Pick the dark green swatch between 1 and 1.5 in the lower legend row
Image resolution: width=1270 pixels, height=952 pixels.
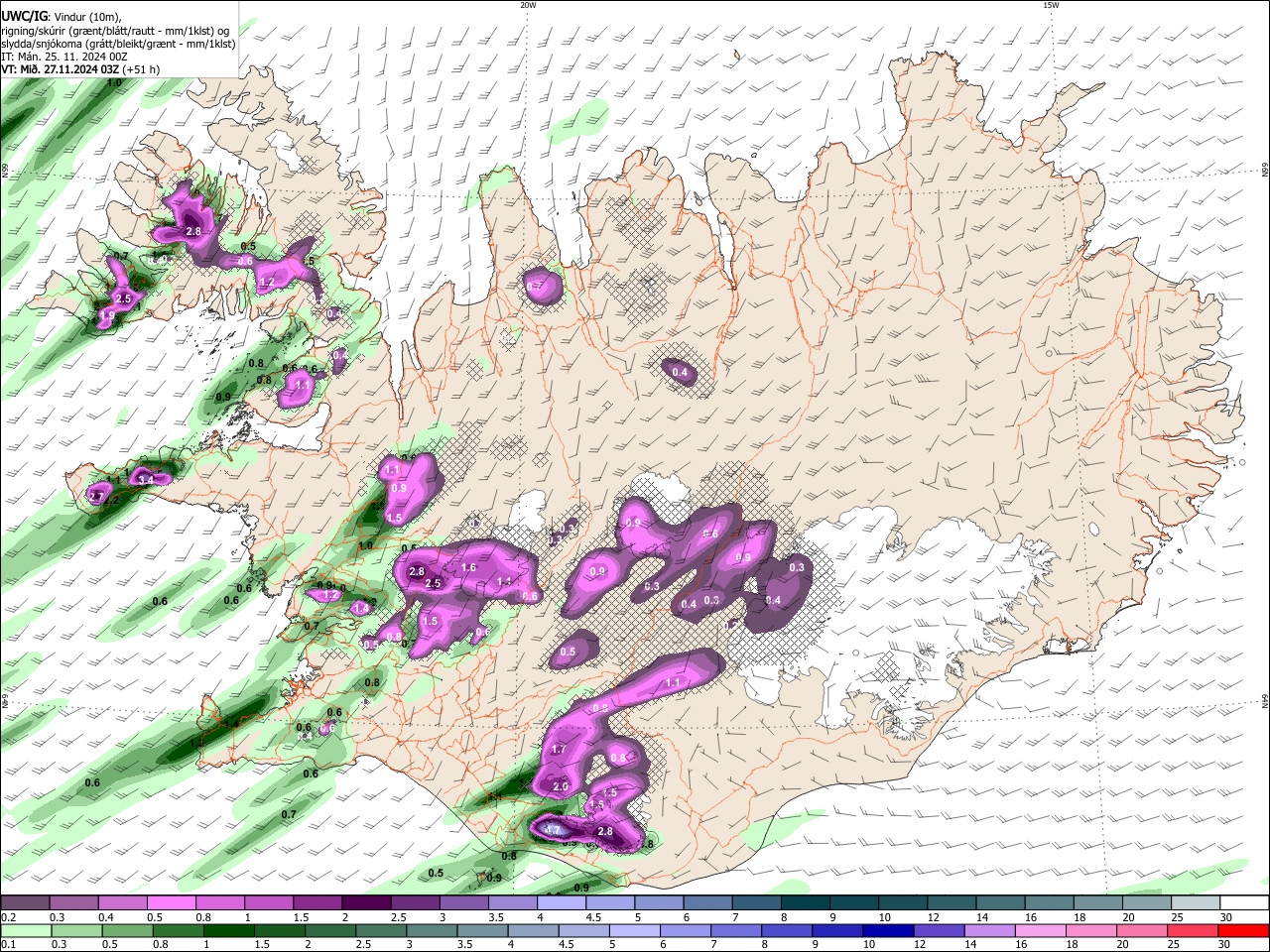[x=230, y=931]
